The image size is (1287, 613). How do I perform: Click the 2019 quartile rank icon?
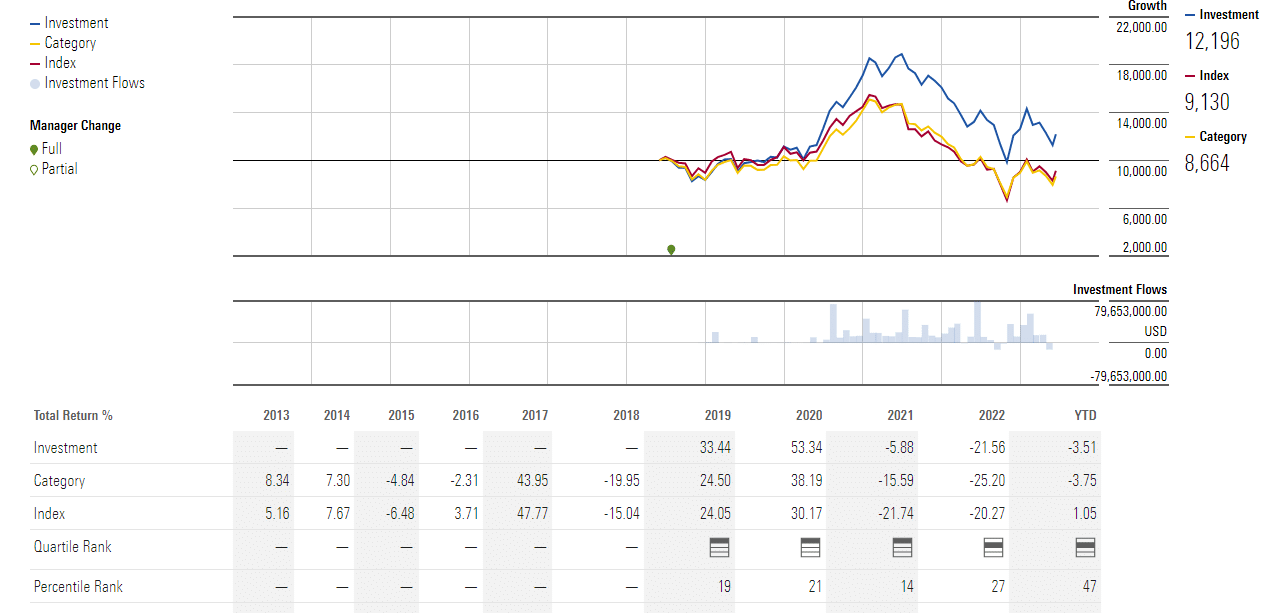719,547
